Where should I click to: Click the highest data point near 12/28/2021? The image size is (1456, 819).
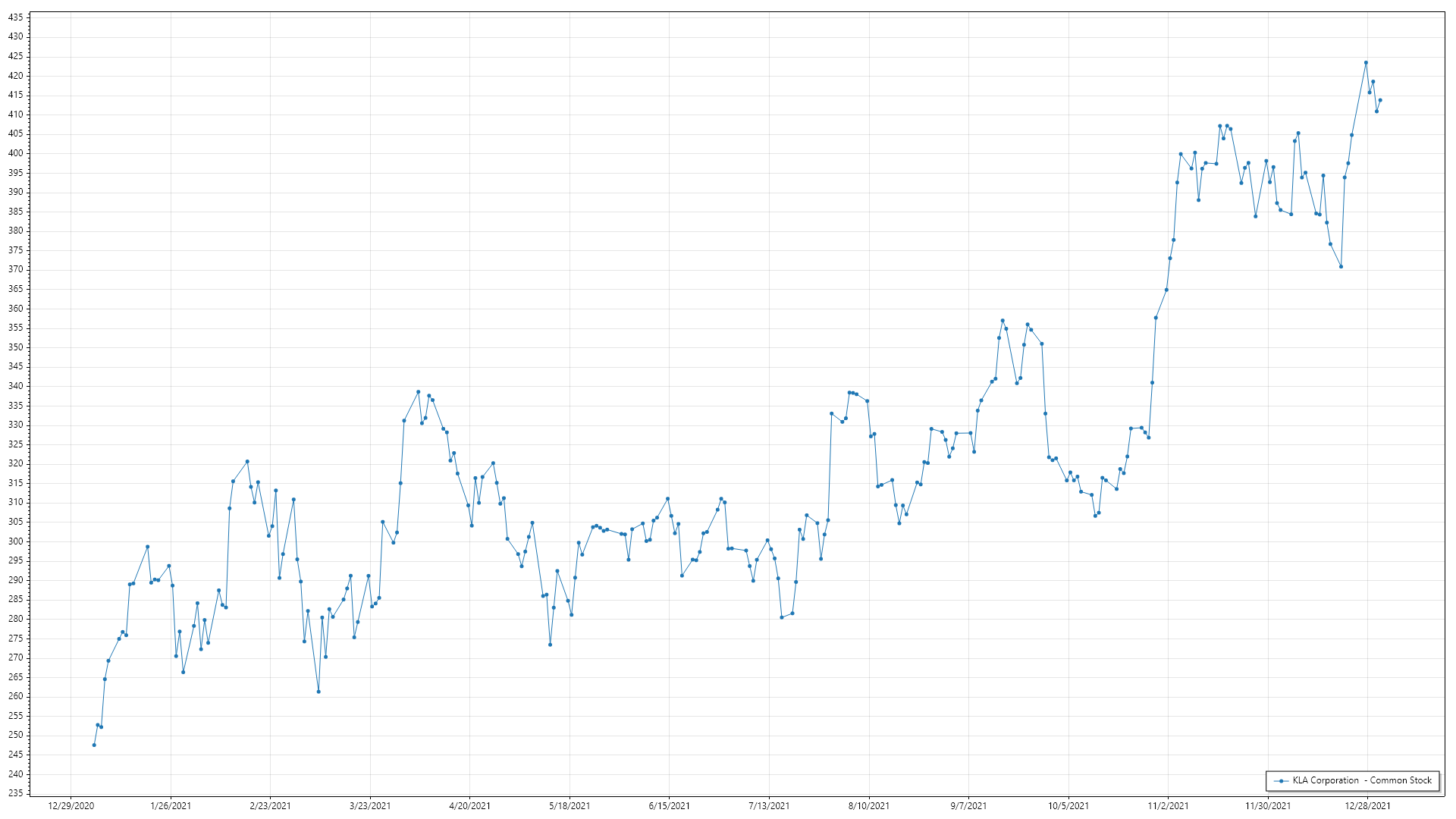[1366, 63]
